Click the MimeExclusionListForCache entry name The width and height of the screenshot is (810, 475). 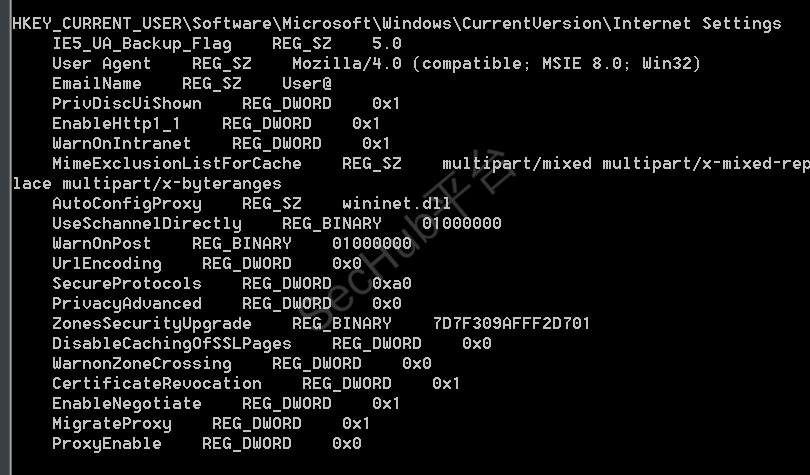pyautogui.click(x=176, y=163)
